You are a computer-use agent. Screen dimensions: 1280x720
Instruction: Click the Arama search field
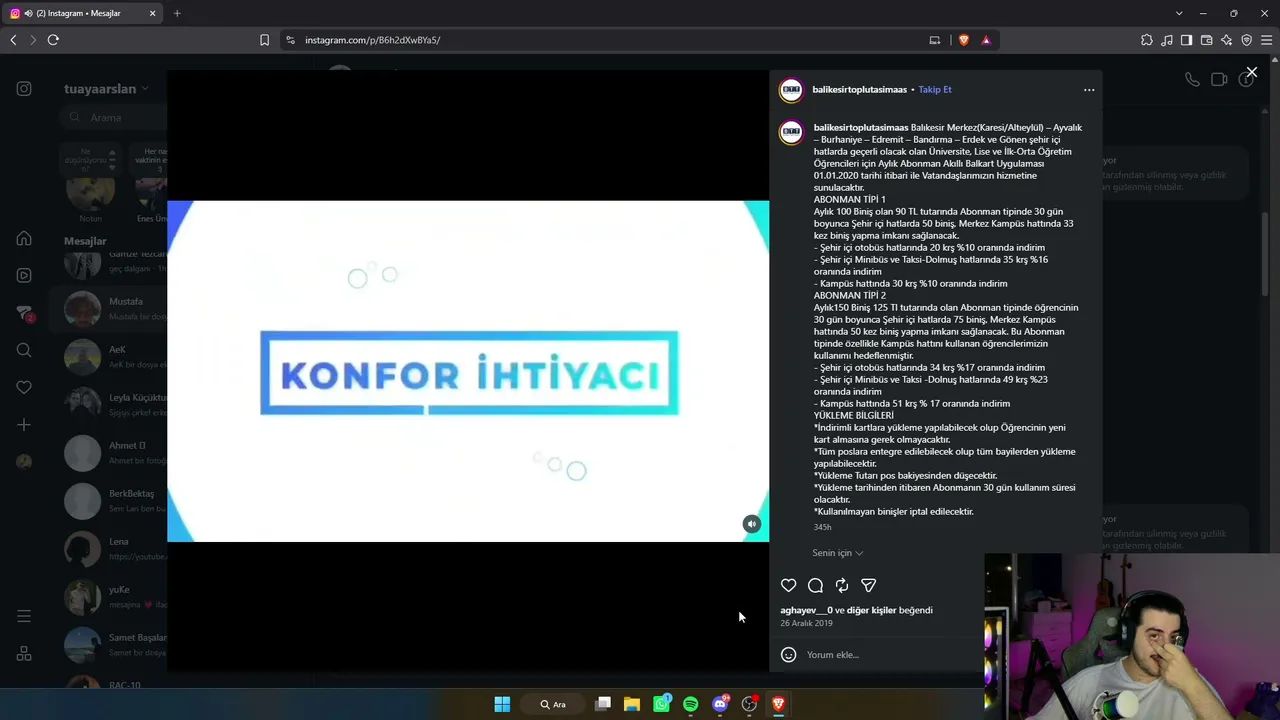coord(112,117)
